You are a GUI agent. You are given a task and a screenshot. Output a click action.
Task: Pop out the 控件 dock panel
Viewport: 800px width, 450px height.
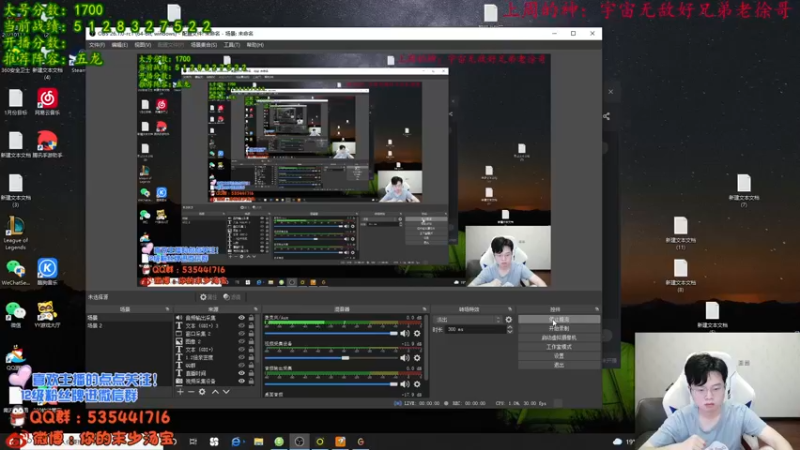[x=596, y=309]
